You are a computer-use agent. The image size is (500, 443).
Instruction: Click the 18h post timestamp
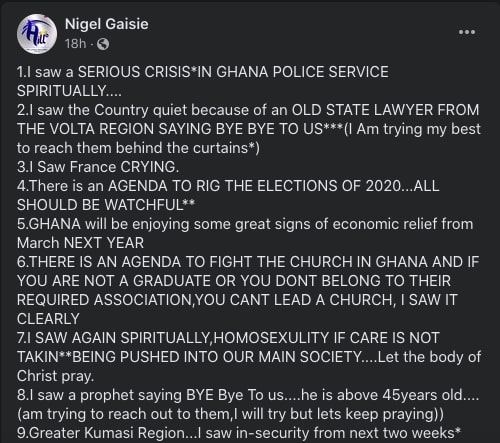[x=75, y=44]
